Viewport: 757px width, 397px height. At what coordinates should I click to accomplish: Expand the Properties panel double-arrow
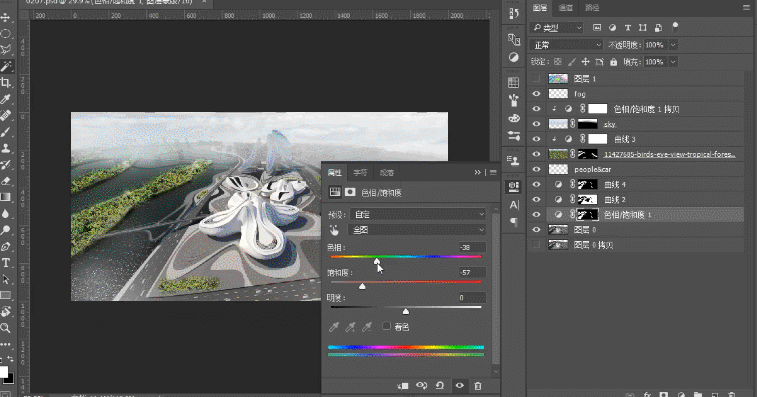coord(478,172)
